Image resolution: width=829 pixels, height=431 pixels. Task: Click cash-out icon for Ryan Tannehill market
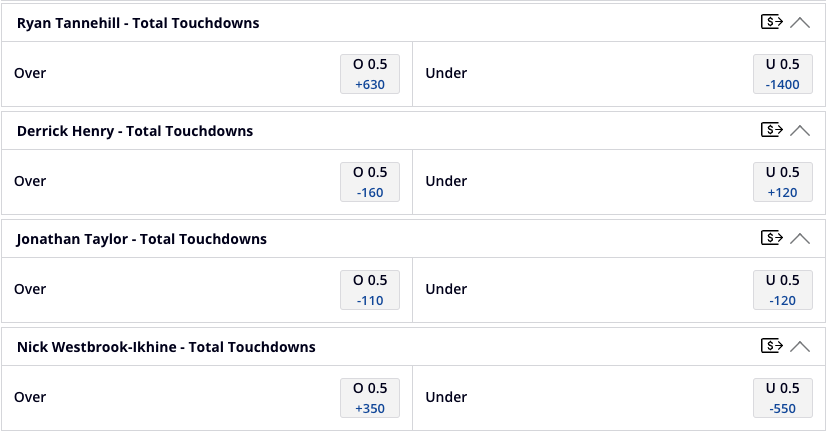(771, 22)
